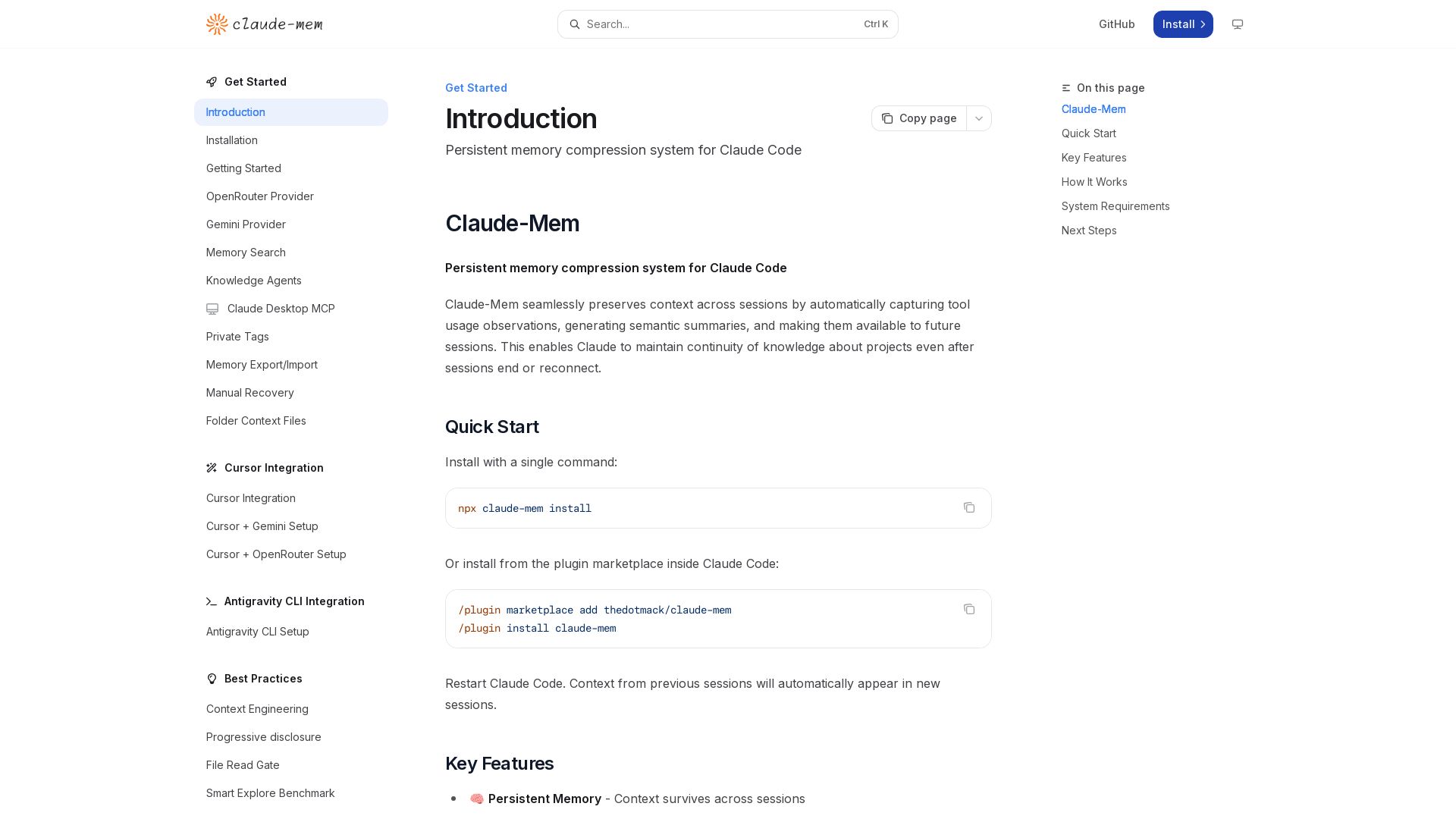Open the Copy page dropdown arrow
This screenshot has height=819, width=1456.
coord(979,118)
